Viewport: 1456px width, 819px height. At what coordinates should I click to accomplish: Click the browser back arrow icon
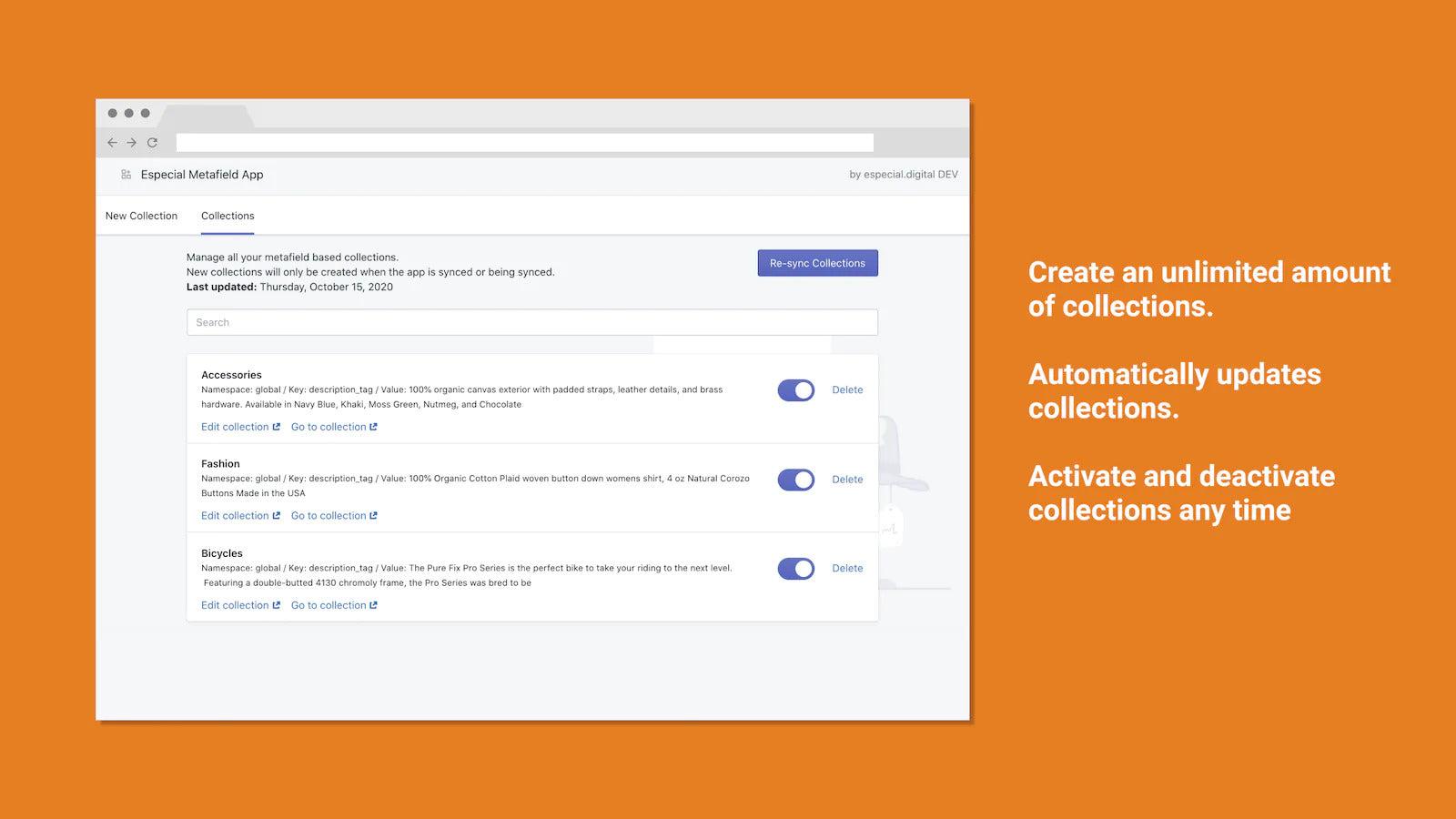pos(111,143)
